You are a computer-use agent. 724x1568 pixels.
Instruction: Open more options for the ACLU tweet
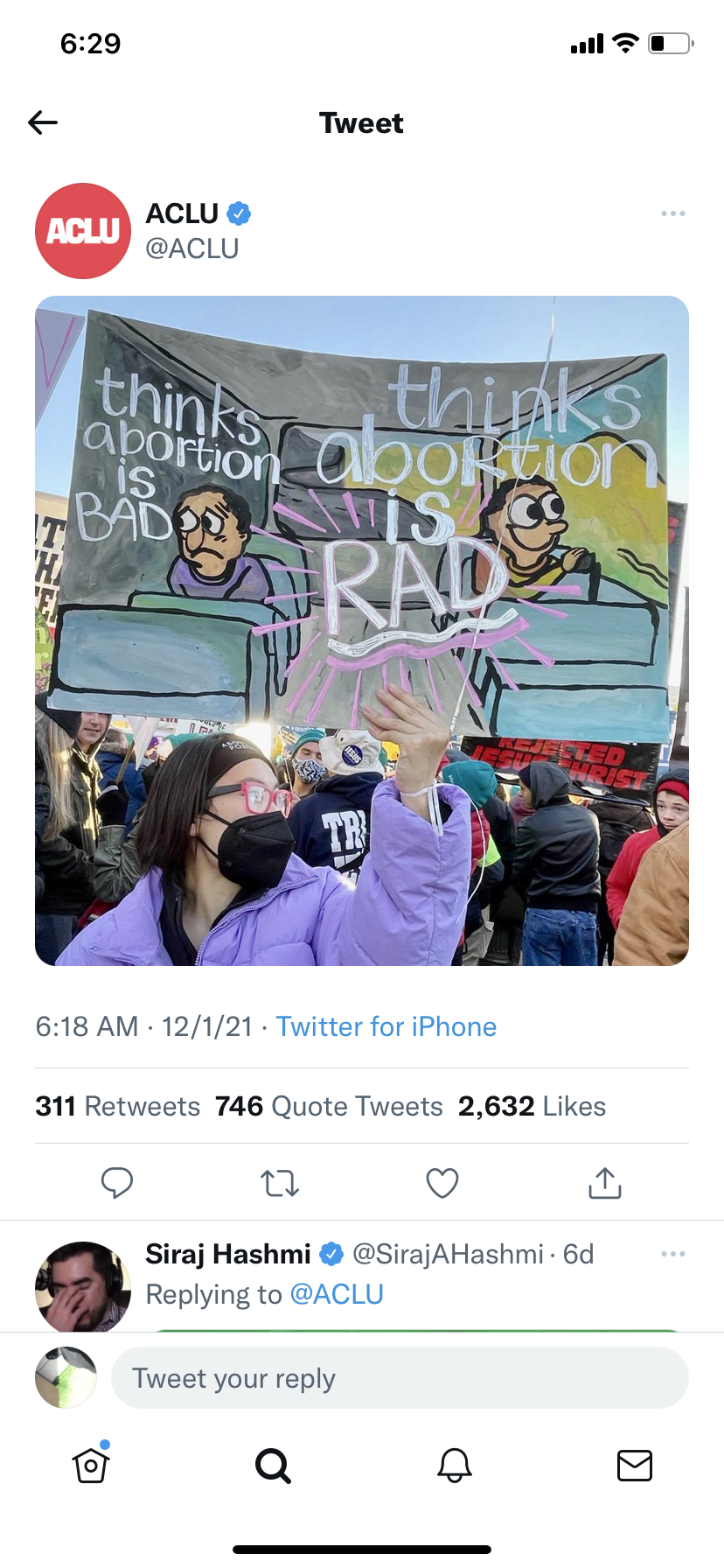click(672, 213)
